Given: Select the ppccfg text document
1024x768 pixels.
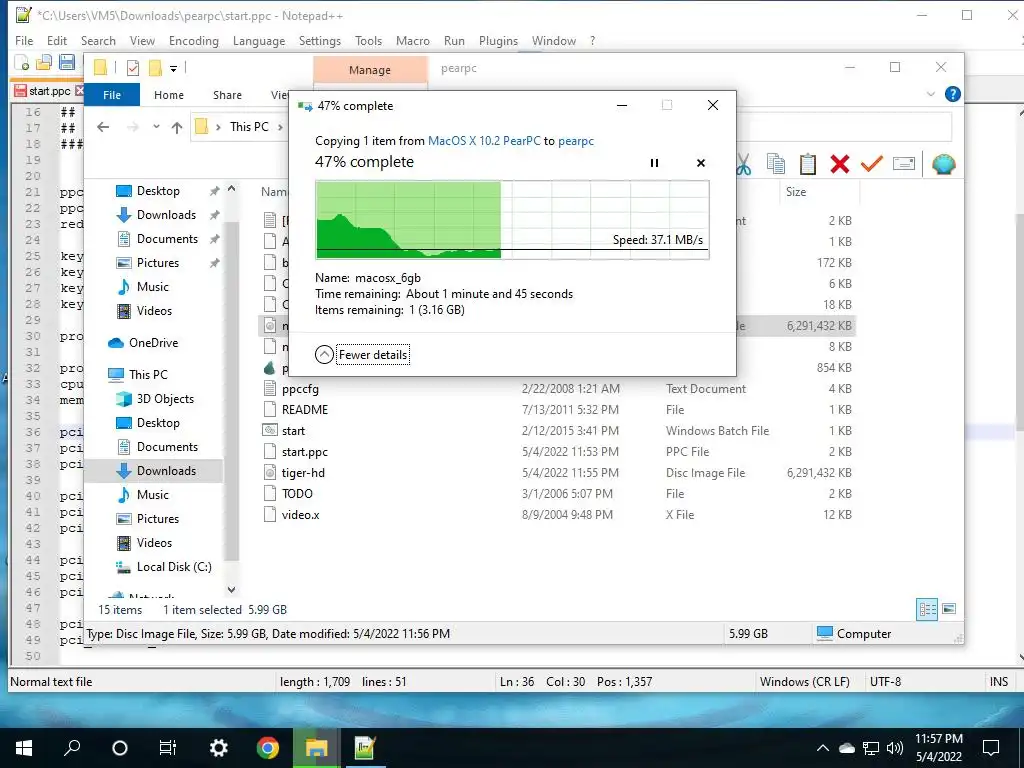Looking at the screenshot, I should coord(300,389).
